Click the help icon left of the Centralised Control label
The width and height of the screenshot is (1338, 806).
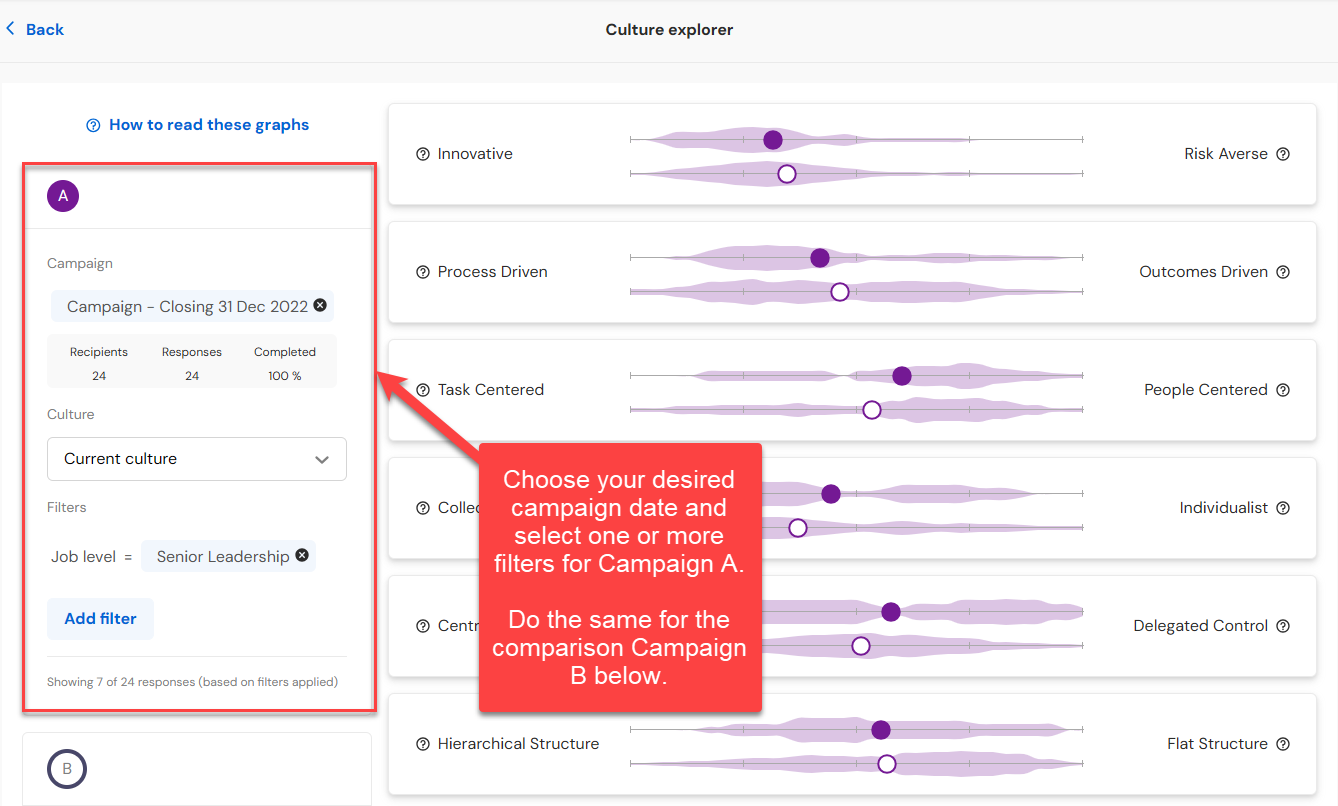pos(423,626)
